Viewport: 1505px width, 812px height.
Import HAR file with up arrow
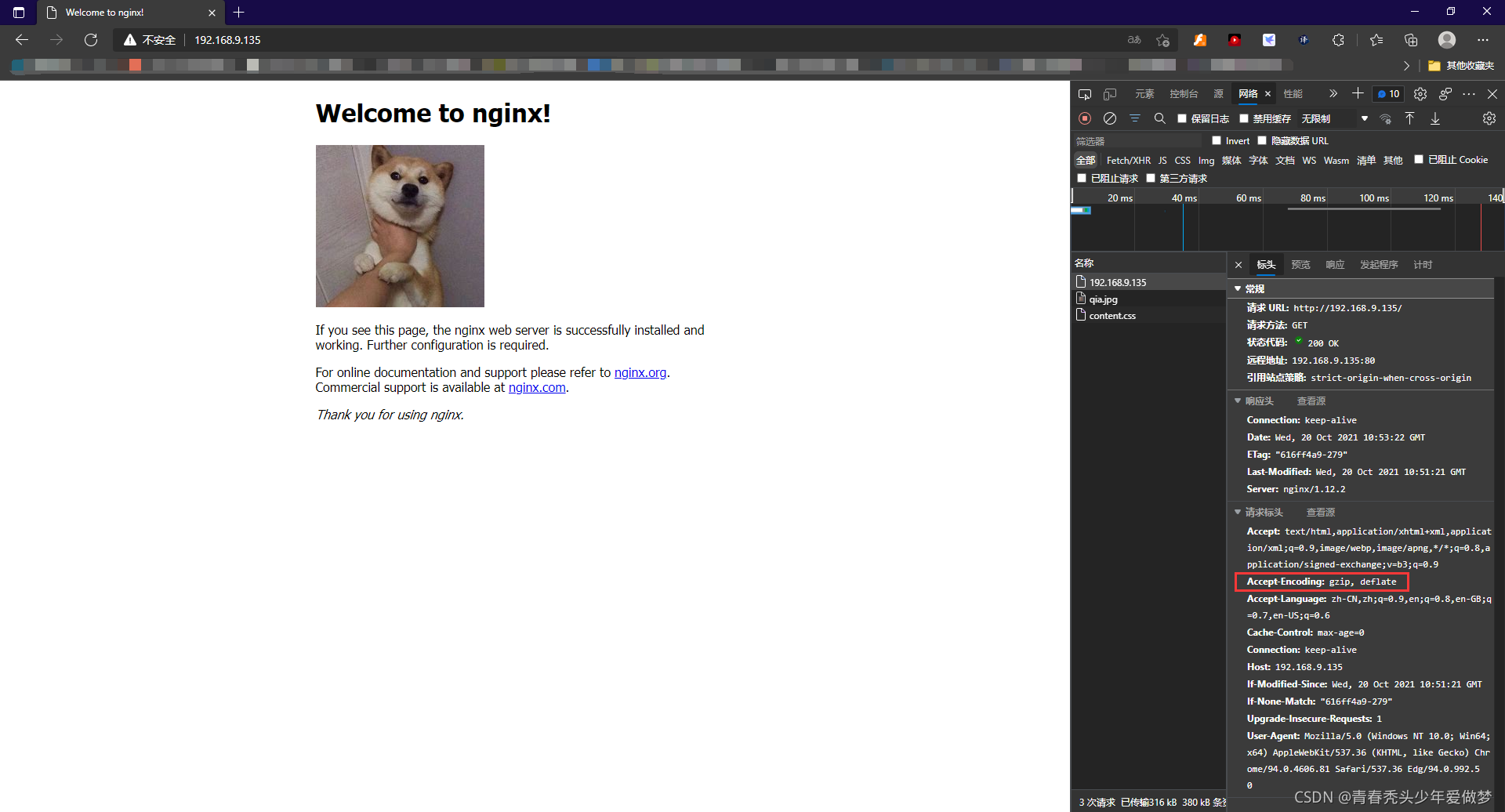[x=1410, y=118]
